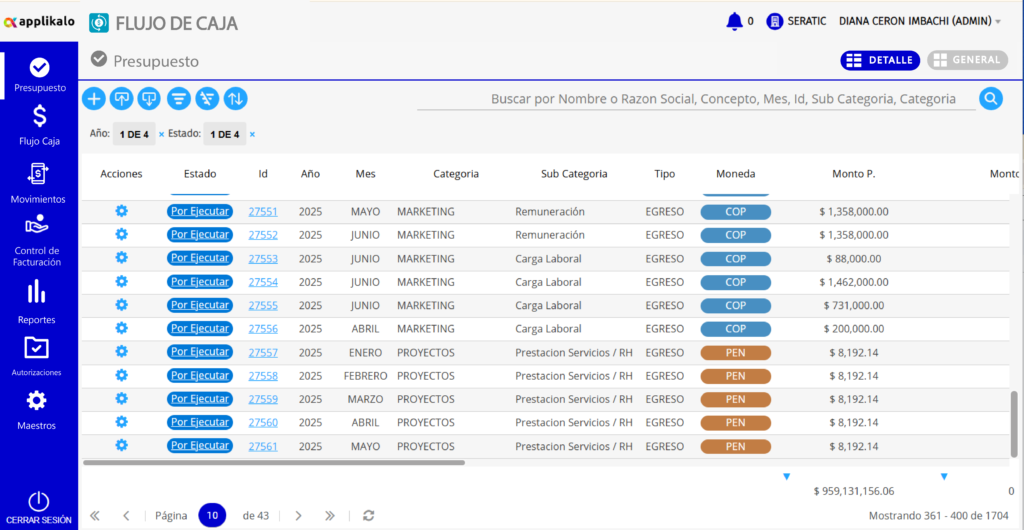Open the DIANA CERON IMBACHI user dropdown
1024x530 pixels.
tap(920, 22)
